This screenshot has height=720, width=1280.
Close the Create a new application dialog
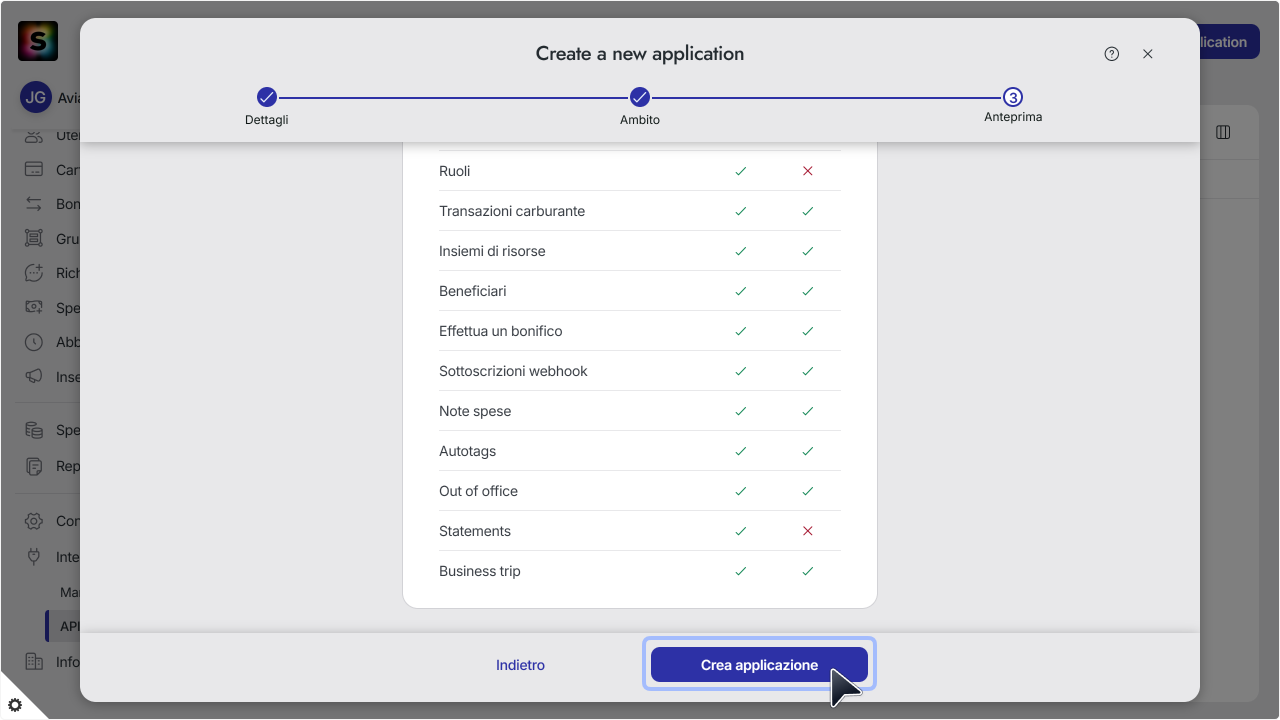tap(1148, 54)
